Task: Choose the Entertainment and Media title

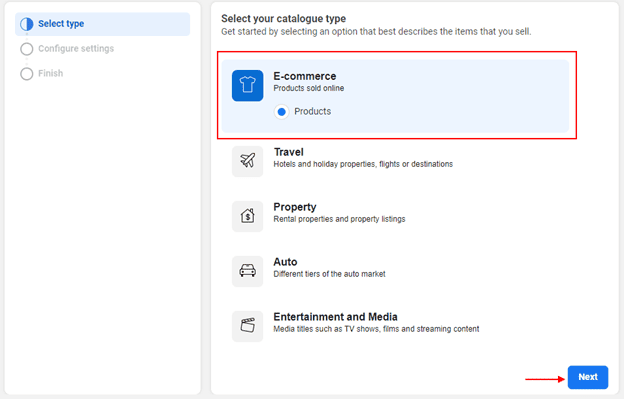Action: tap(335, 317)
